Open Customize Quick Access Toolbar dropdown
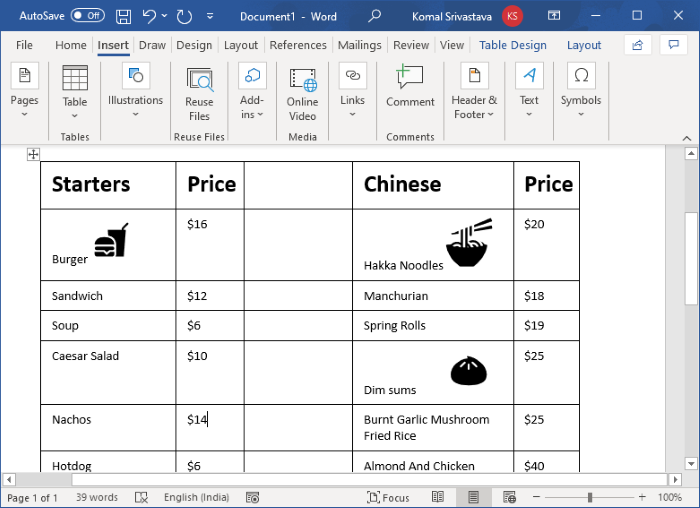The height and width of the screenshot is (508, 700). click(210, 17)
